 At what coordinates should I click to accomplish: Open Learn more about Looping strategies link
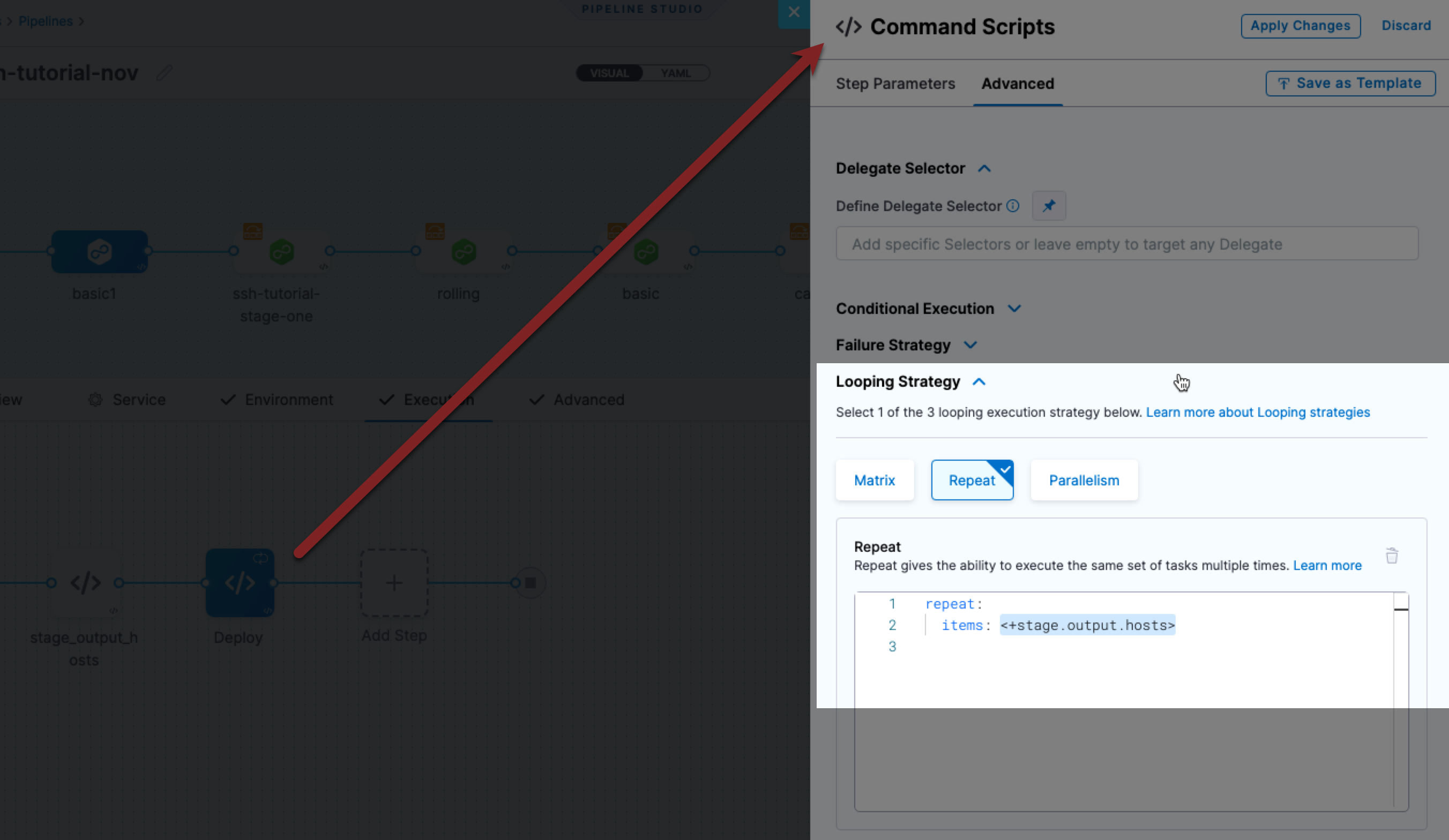point(1258,412)
